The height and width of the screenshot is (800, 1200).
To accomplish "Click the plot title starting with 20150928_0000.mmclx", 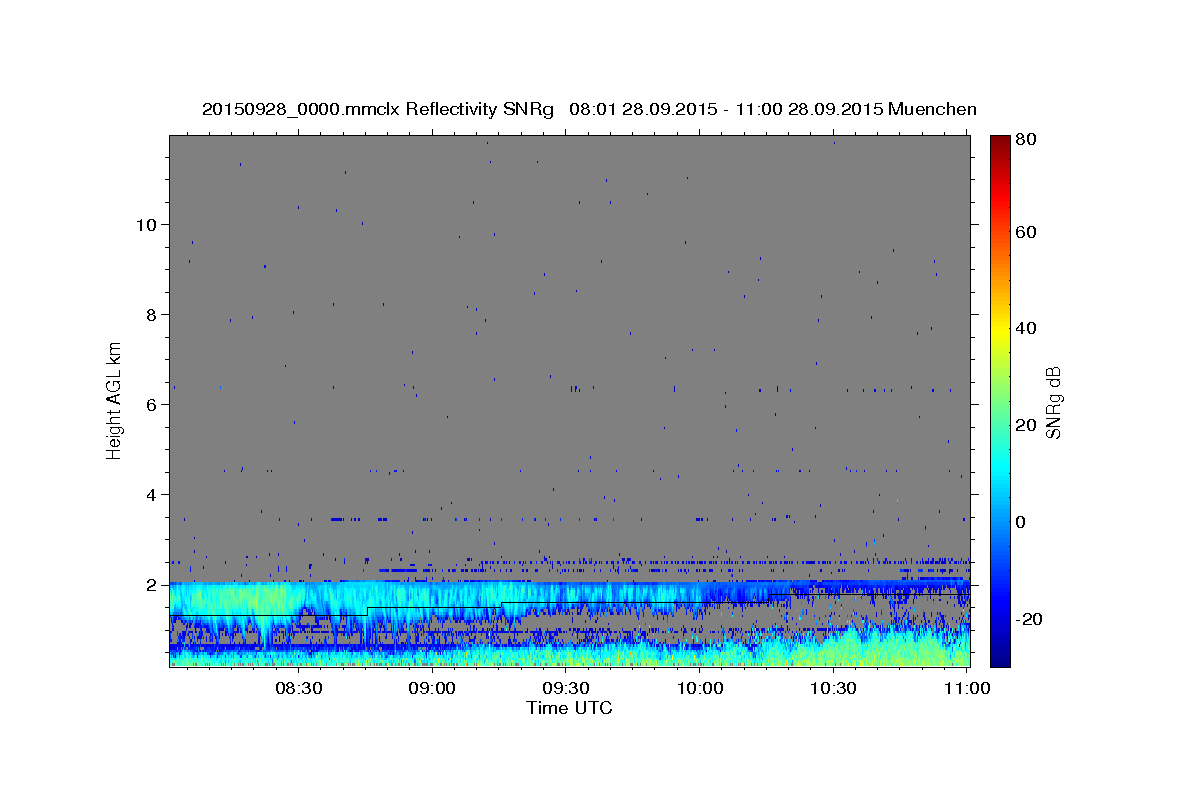I will coord(589,109).
